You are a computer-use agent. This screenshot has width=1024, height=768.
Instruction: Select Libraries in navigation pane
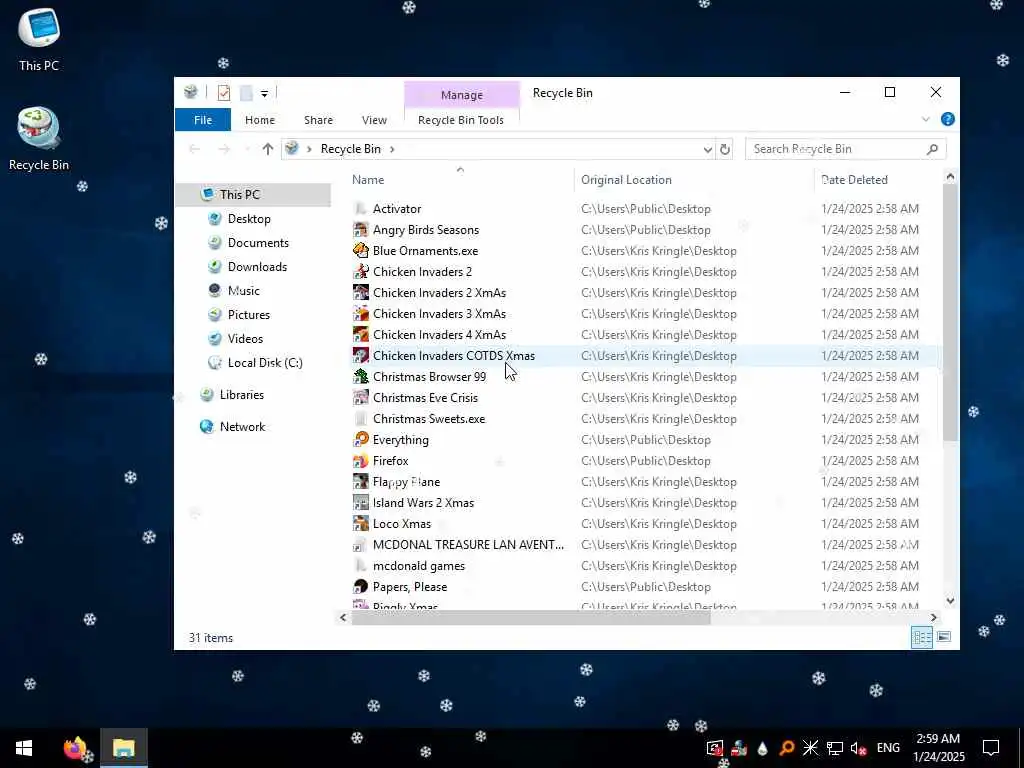click(242, 394)
